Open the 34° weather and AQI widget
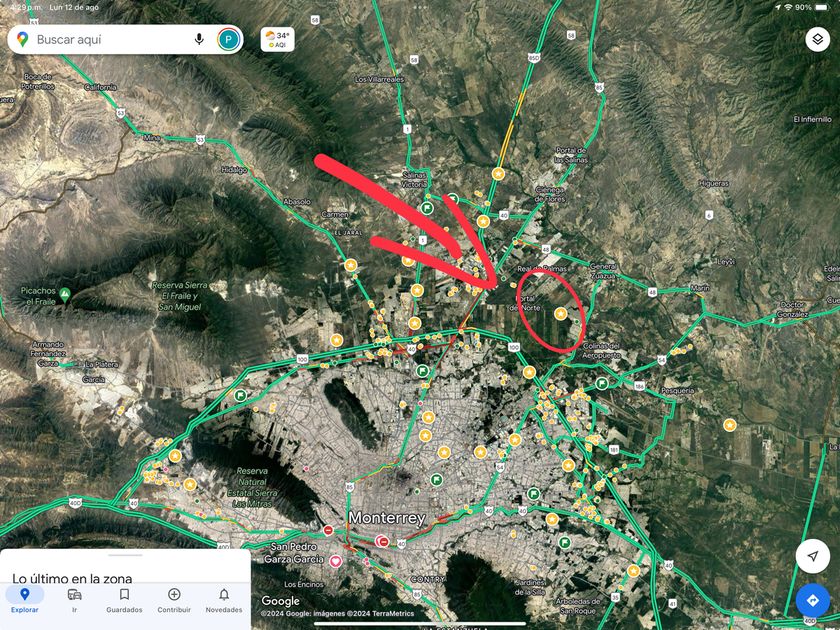 tap(278, 40)
